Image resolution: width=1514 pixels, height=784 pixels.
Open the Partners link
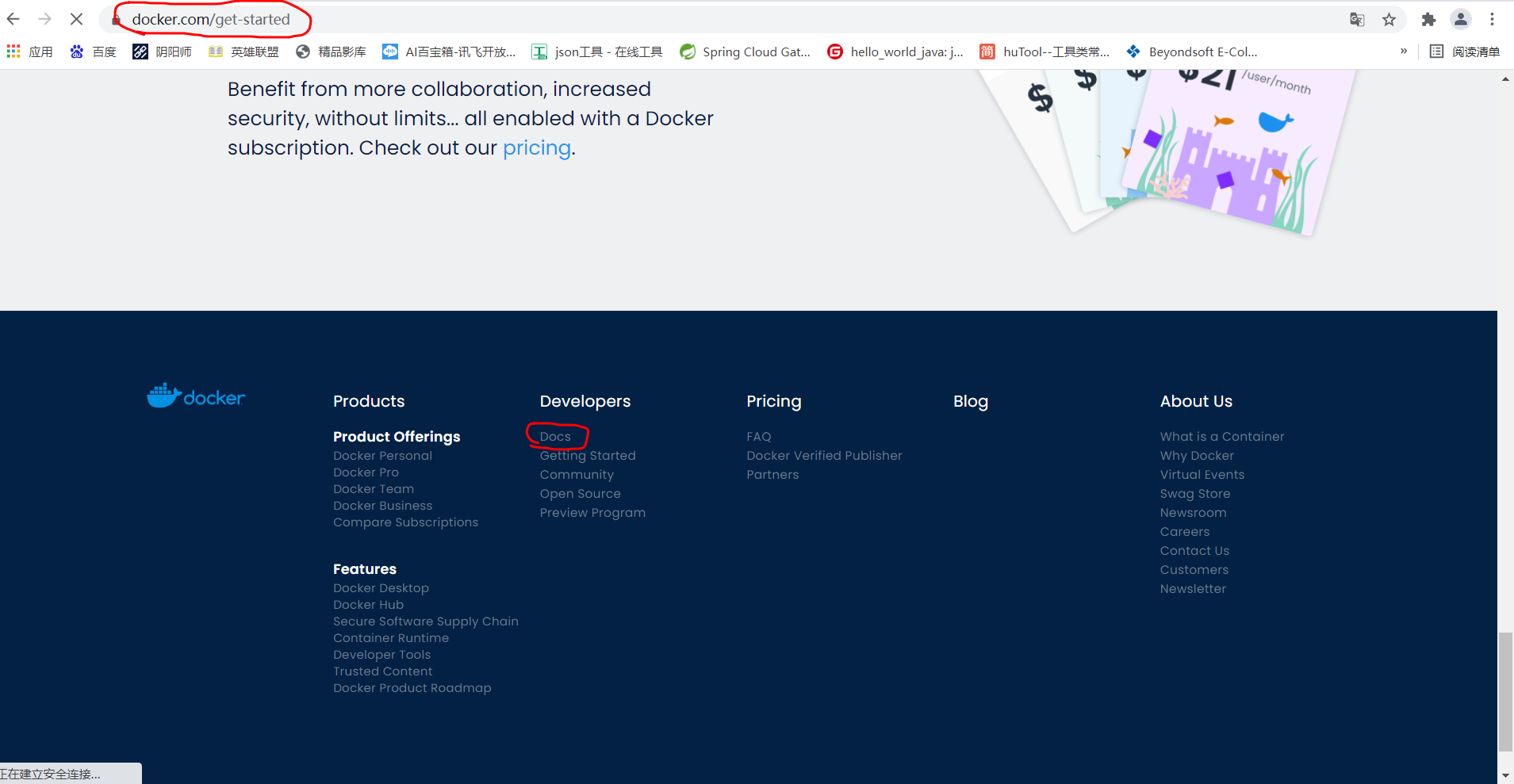772,475
